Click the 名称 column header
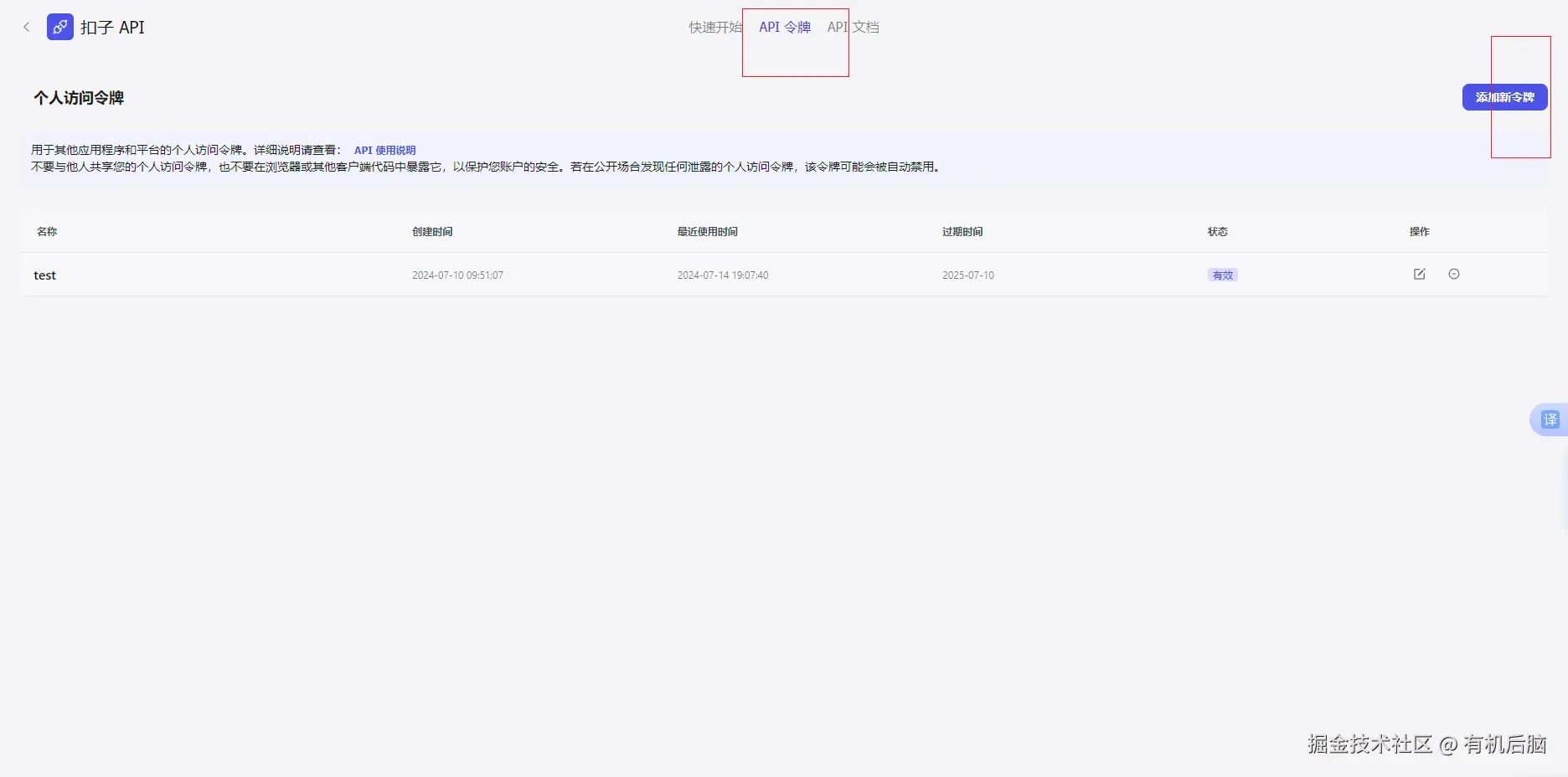This screenshot has height=777, width=1568. (47, 232)
